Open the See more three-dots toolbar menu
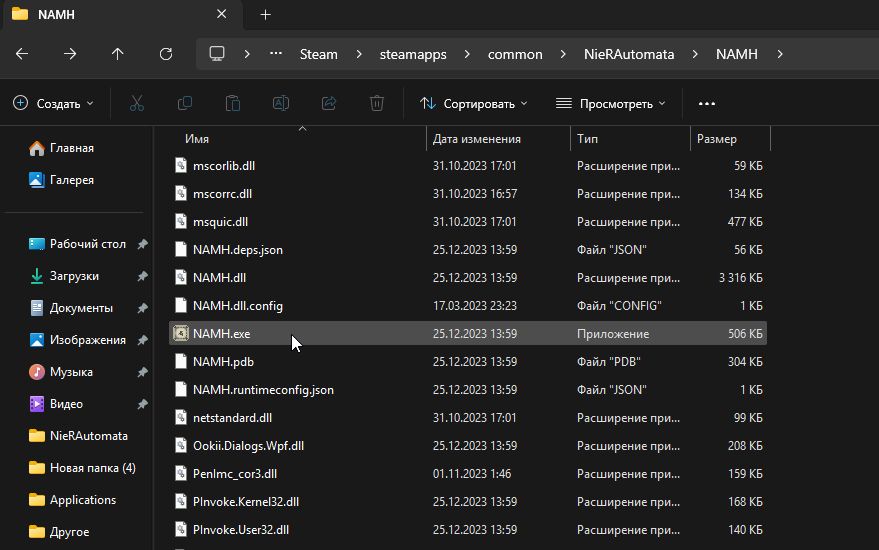Viewport: 879px width, 550px height. tap(707, 104)
